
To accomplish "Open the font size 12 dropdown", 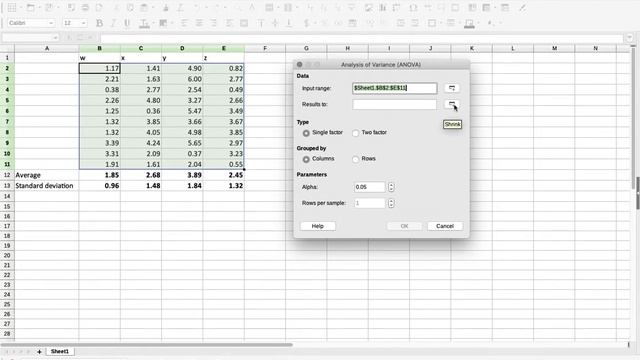I will point(83,23).
